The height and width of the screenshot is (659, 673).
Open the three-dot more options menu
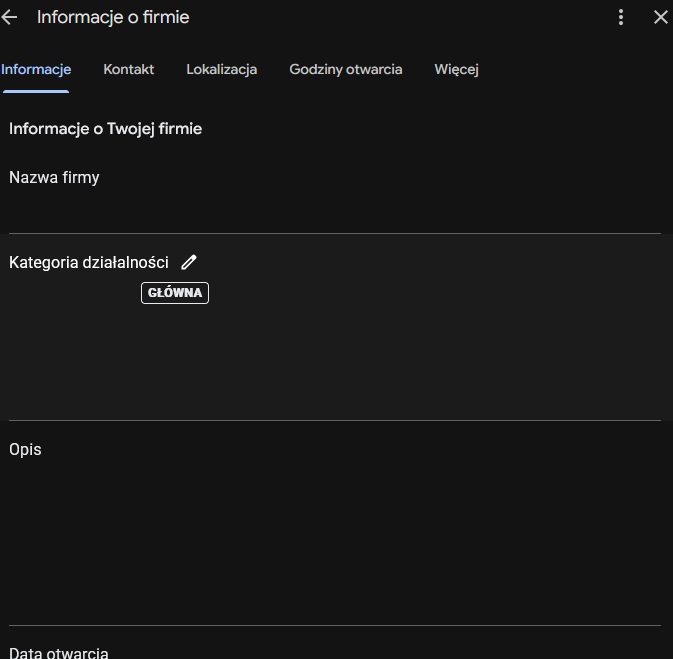click(x=621, y=17)
